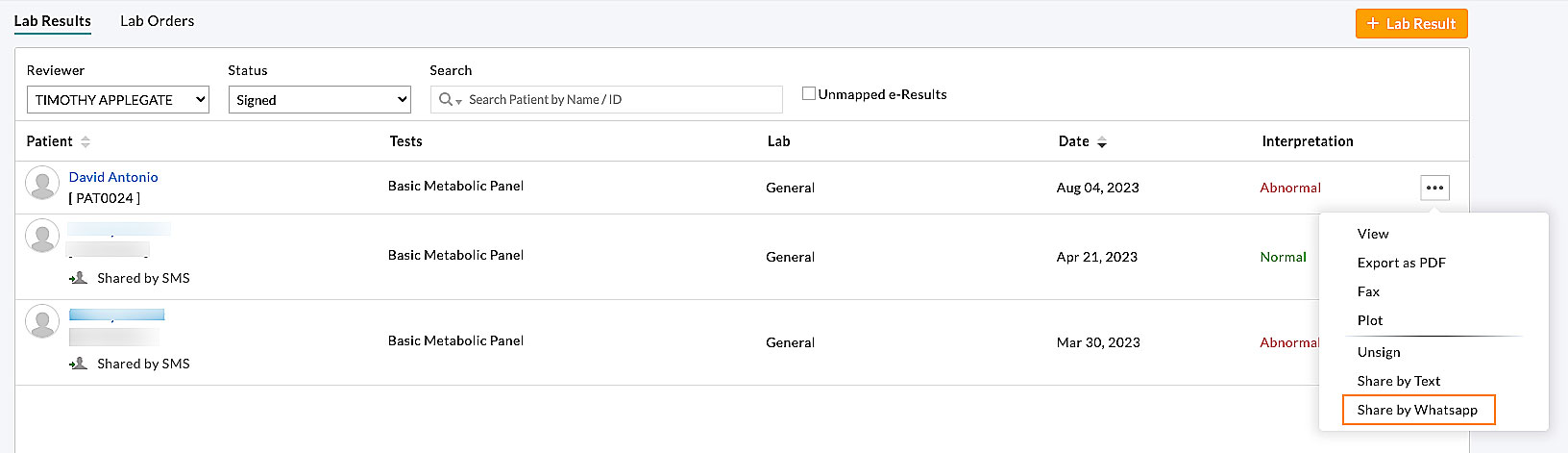The height and width of the screenshot is (453, 1568).
Task: Select Export as PDF in the context menu
Action: click(1401, 263)
